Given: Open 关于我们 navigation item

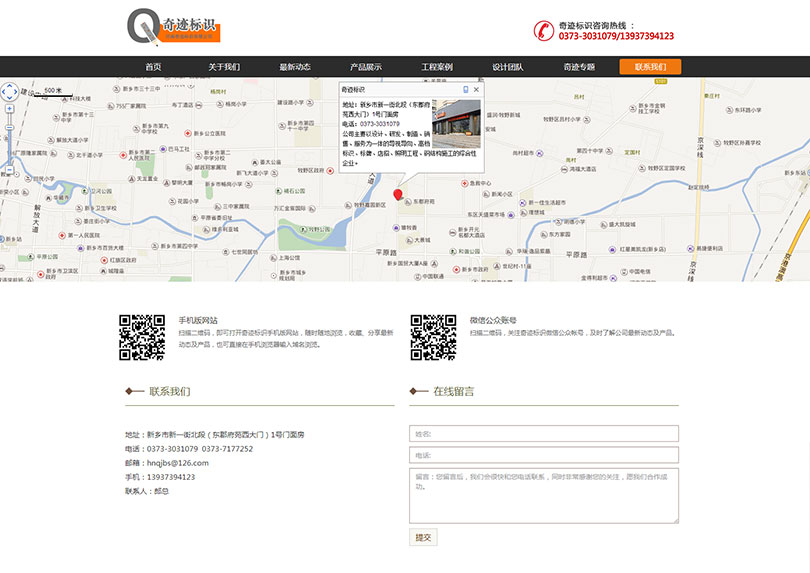Looking at the screenshot, I should pos(224,67).
